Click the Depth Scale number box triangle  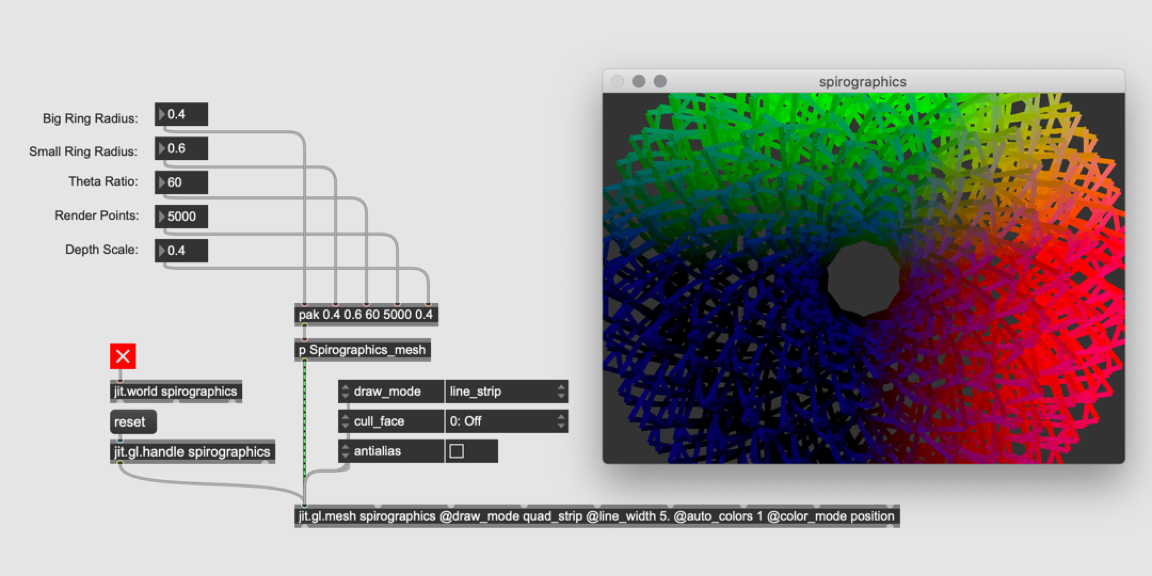point(162,251)
